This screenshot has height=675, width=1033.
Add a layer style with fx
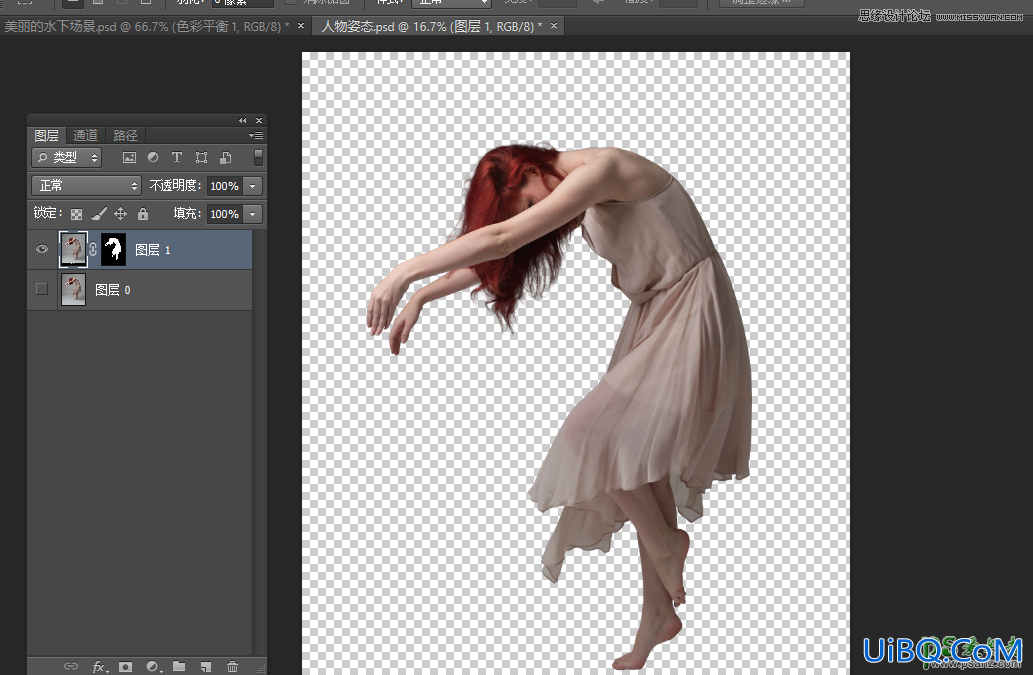(x=99, y=666)
